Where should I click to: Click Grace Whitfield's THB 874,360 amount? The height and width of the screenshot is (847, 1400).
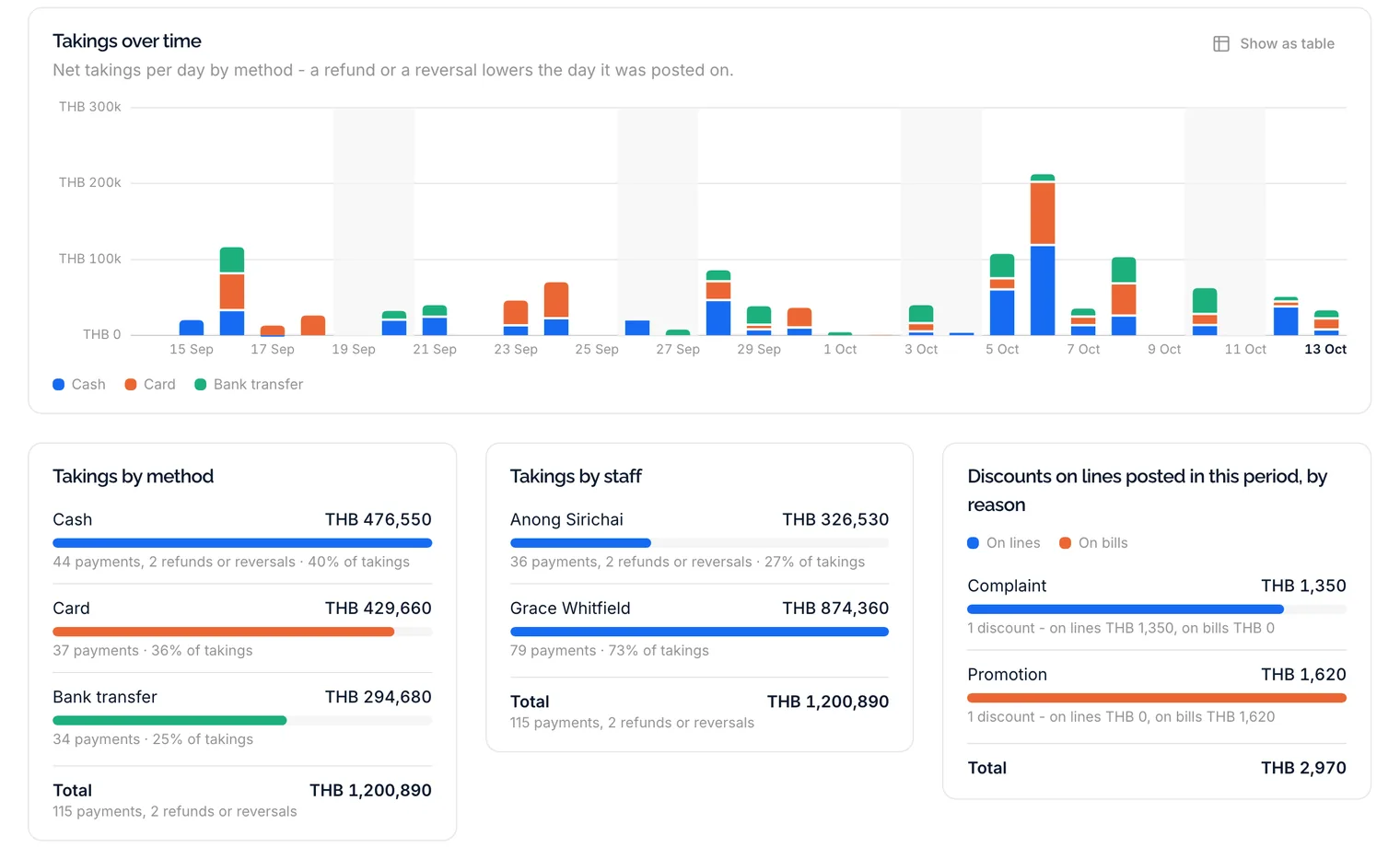[835, 609]
